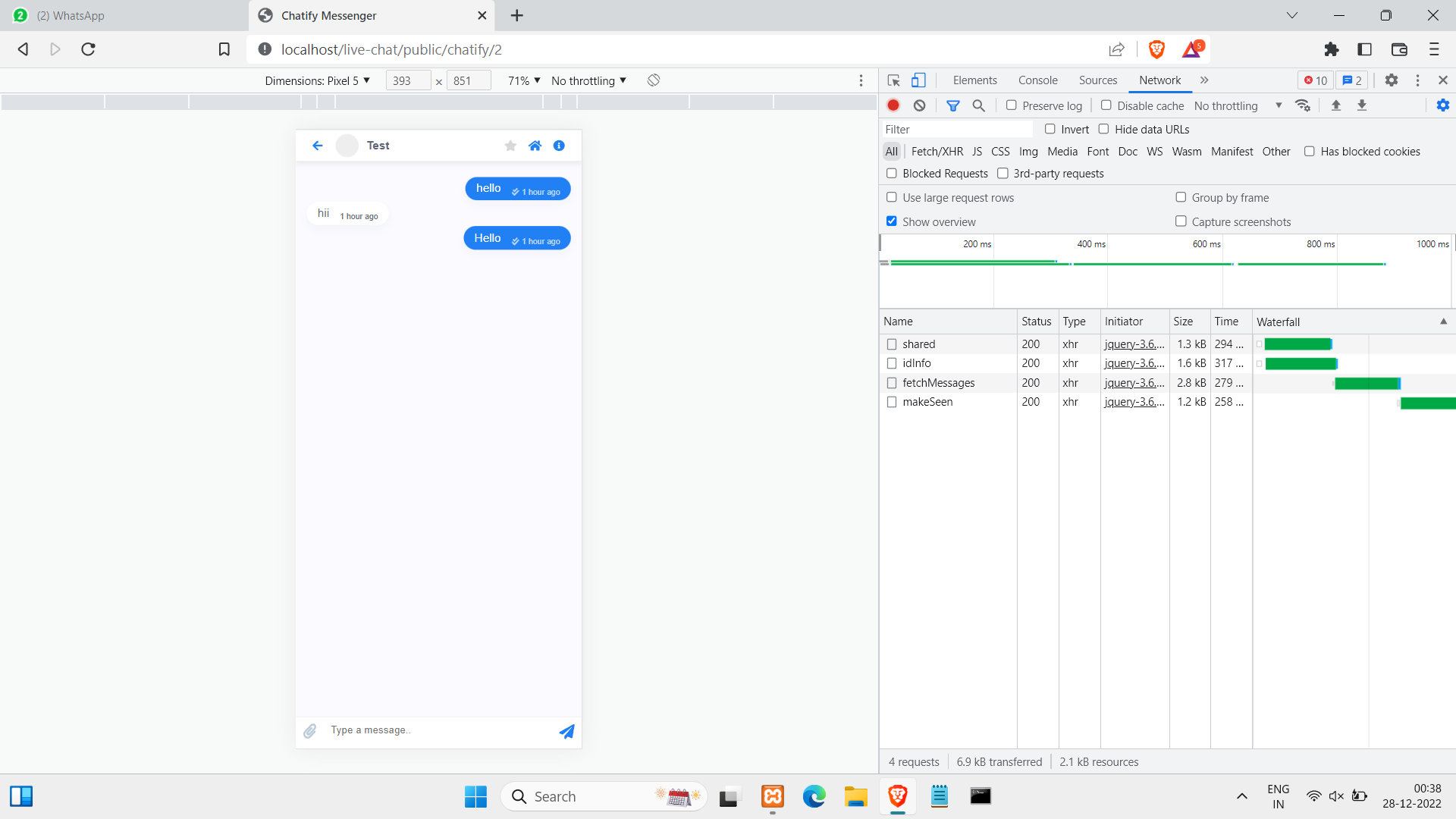The image size is (1456, 819).
Task: Open the 10 errors counter
Action: click(1316, 80)
